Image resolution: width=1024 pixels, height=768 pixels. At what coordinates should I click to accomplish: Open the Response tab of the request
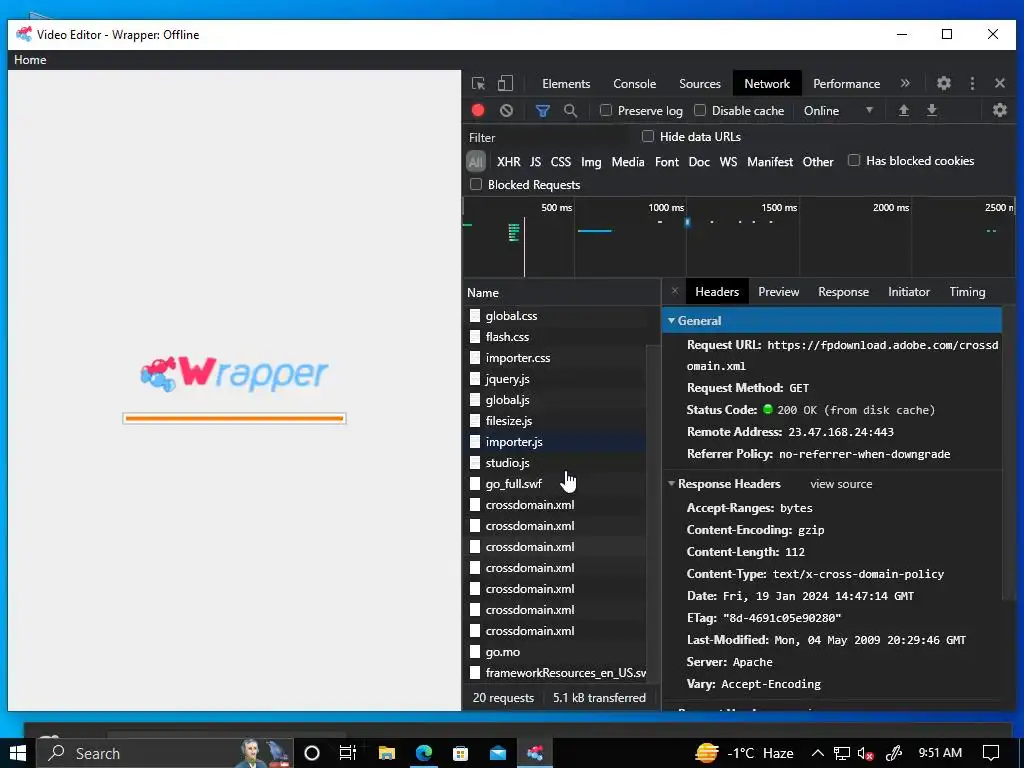pos(843,292)
